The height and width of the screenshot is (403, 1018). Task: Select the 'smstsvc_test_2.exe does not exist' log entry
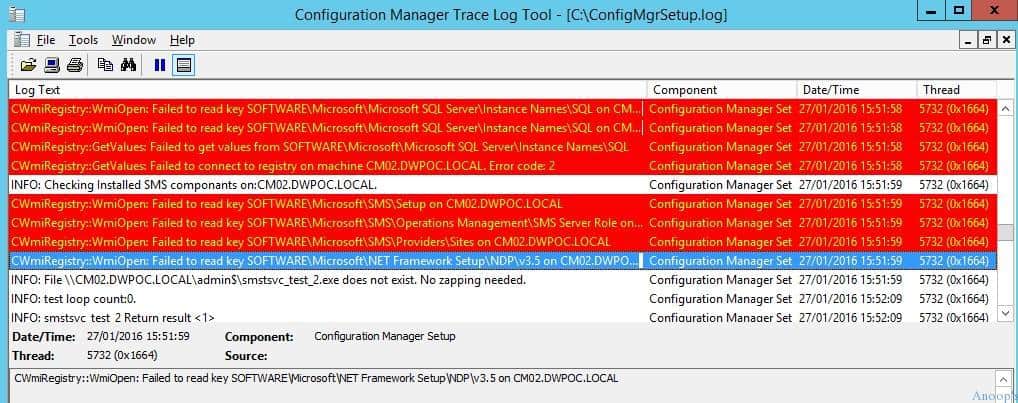[503, 280]
